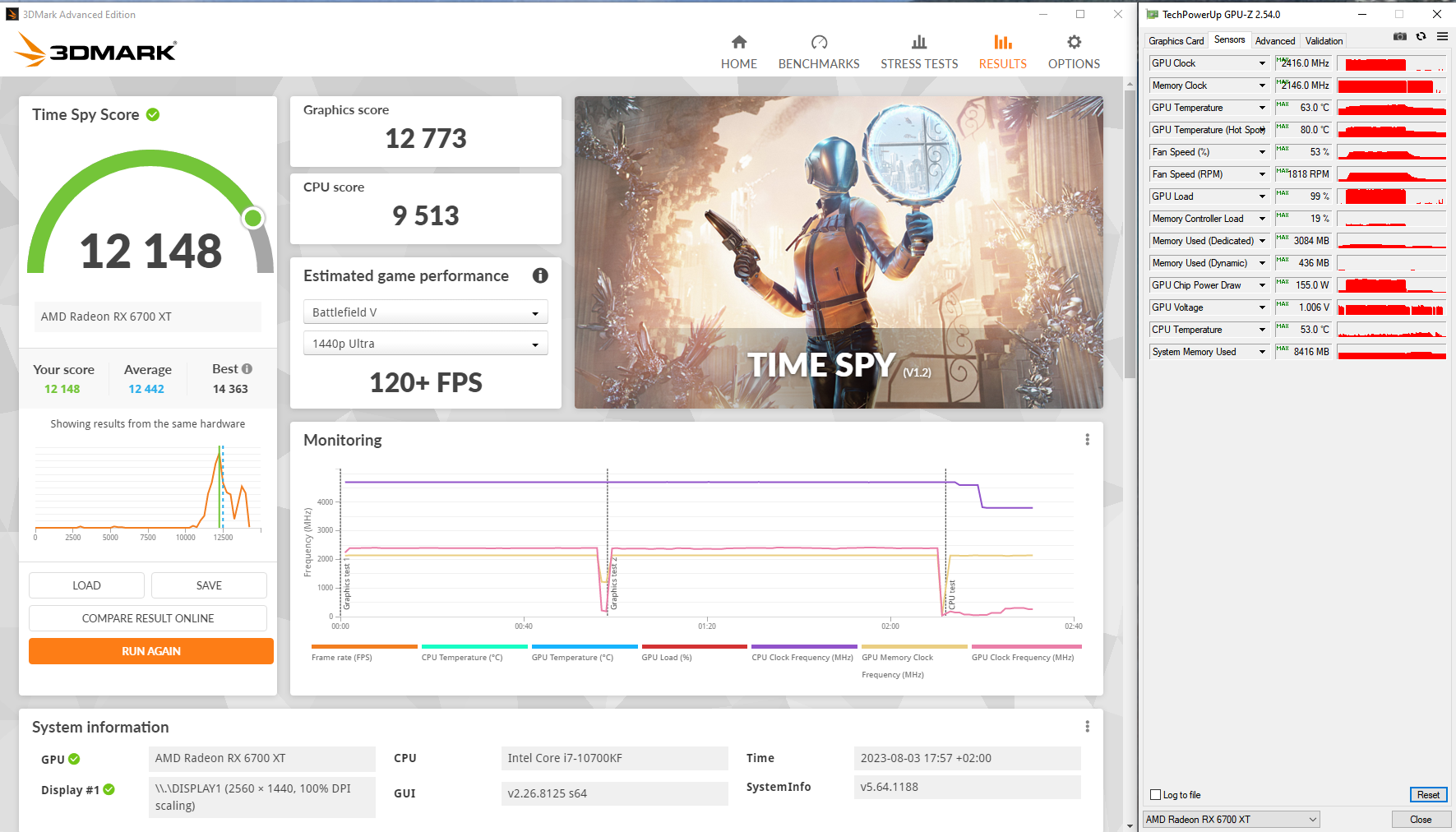Select the RESULTS section
Image resolution: width=1456 pixels, height=832 pixels.
click(1002, 53)
